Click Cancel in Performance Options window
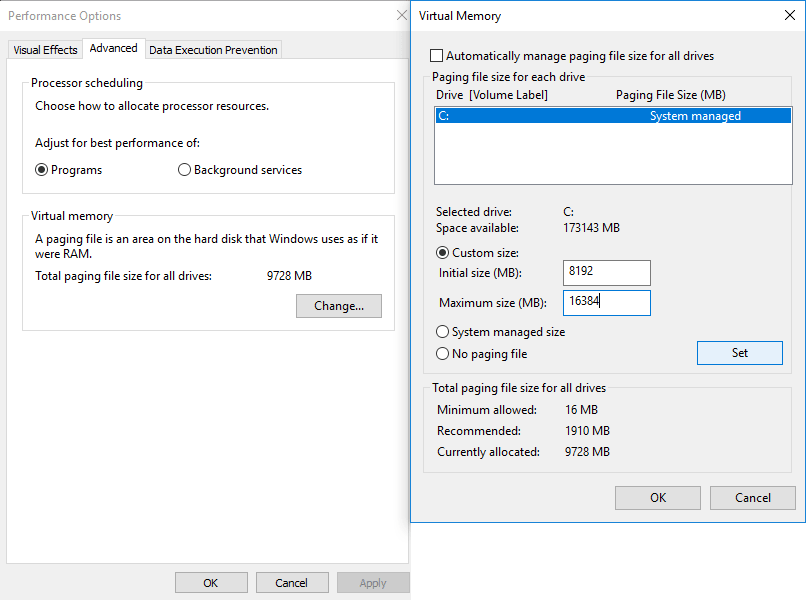806x600 pixels. point(292,583)
